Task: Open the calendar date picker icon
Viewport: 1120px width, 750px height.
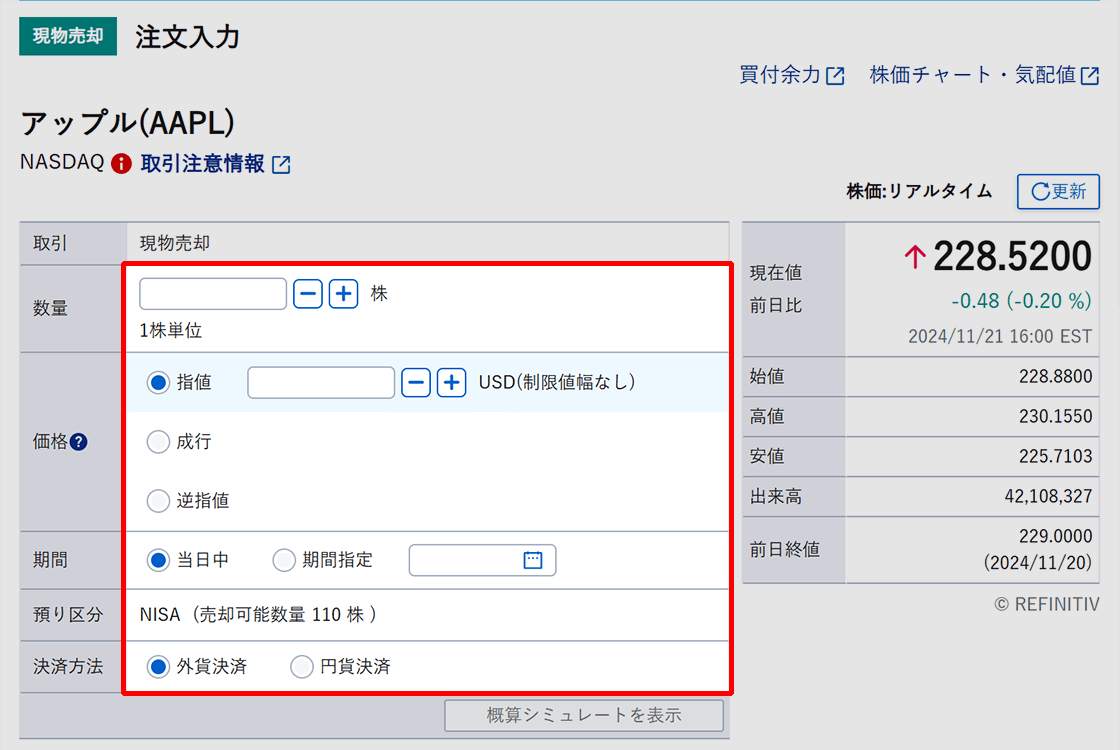Action: [x=533, y=560]
